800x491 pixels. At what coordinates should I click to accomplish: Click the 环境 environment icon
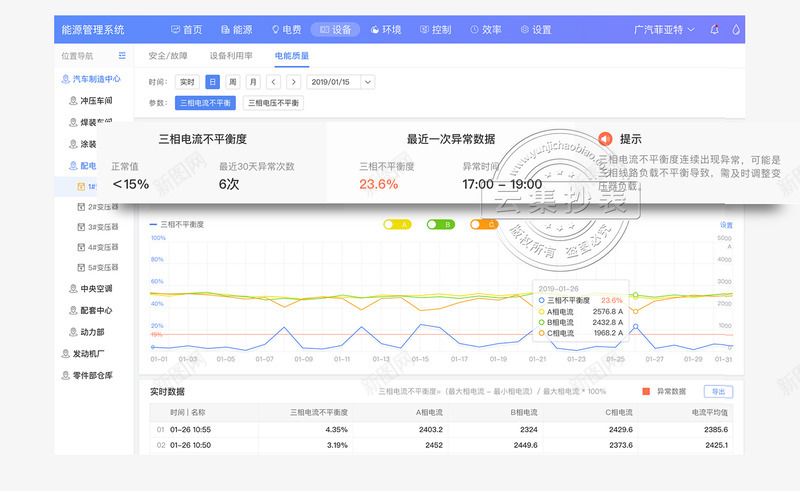pos(374,30)
